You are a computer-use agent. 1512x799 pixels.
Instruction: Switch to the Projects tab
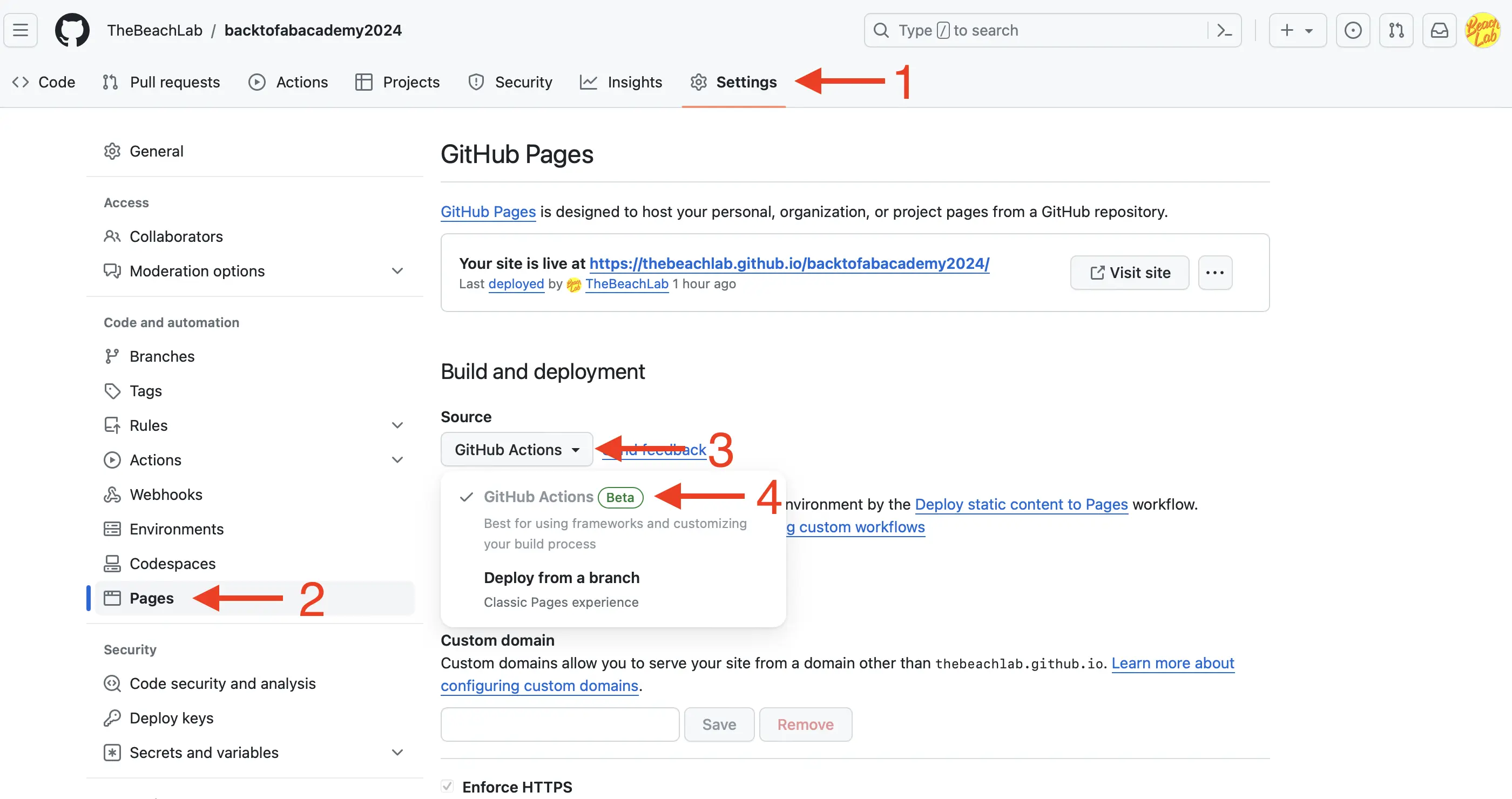[397, 82]
